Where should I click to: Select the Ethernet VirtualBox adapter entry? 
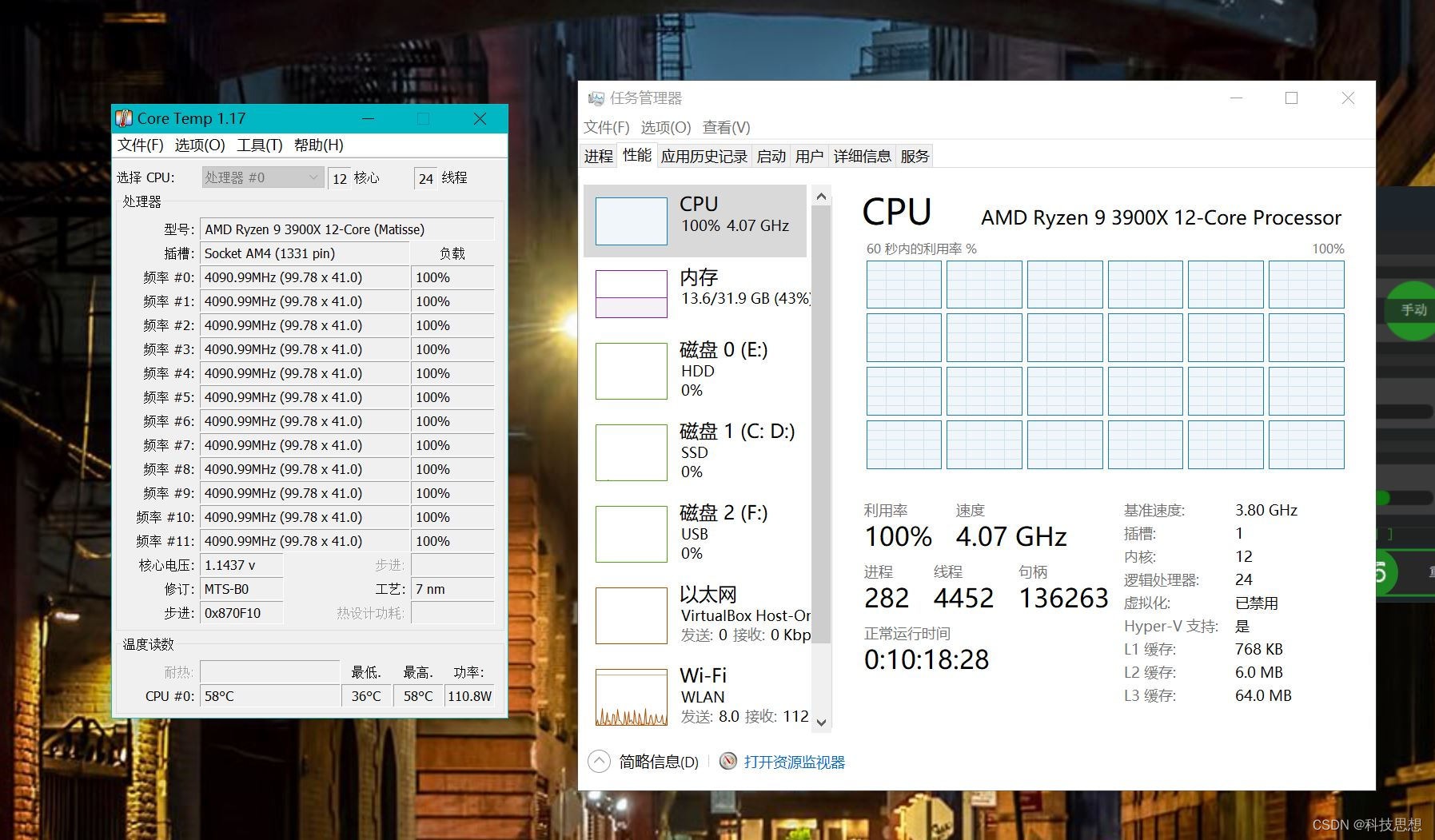coord(695,615)
